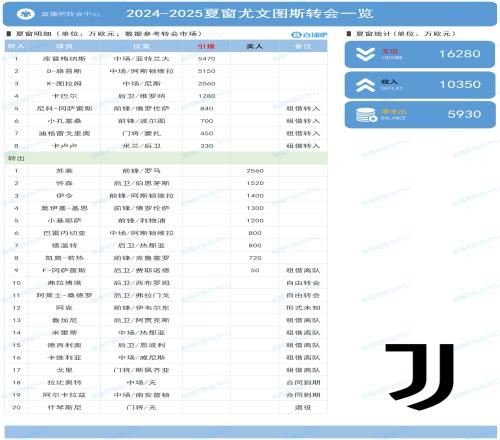
Task: Click the 1520 sale value
Action: pos(255,183)
